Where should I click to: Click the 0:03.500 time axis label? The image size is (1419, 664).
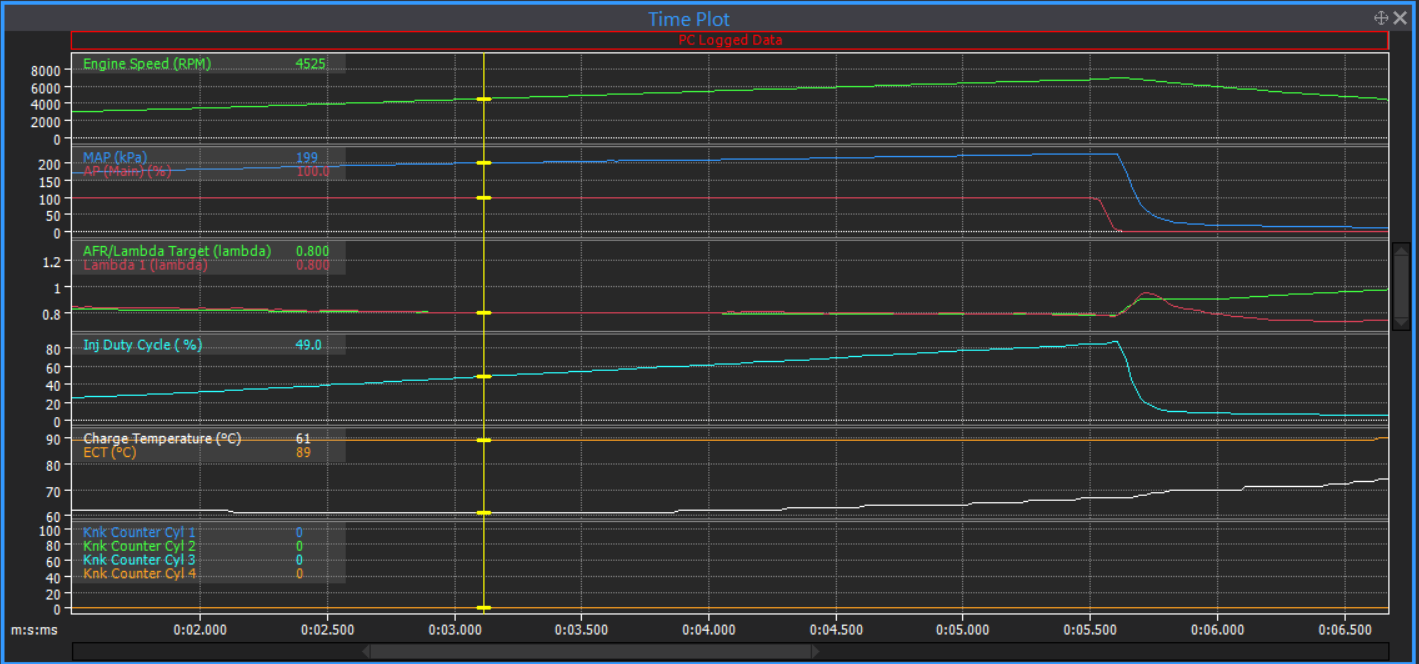click(x=582, y=631)
